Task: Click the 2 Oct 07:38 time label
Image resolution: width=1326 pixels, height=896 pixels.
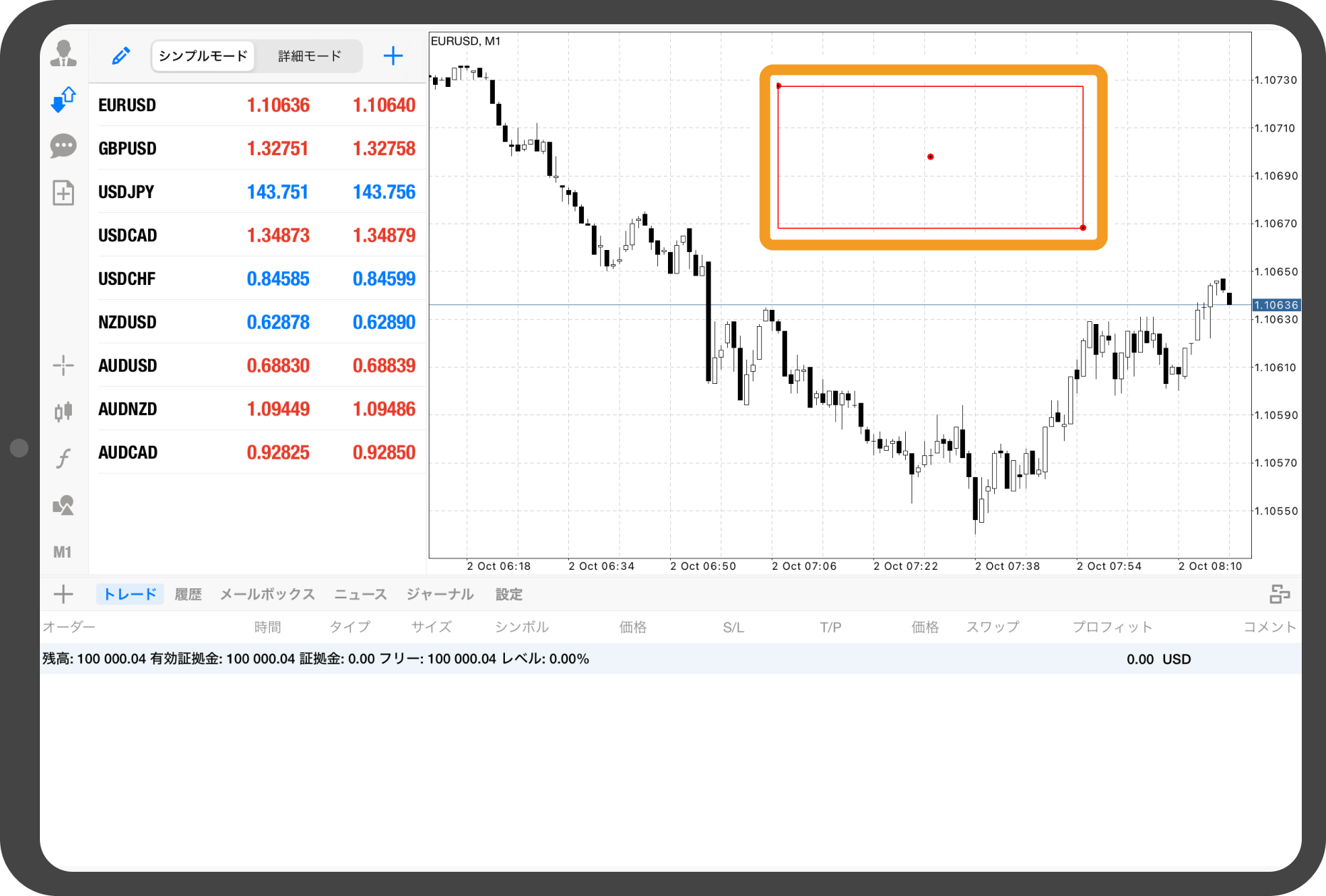Action: [1007, 566]
